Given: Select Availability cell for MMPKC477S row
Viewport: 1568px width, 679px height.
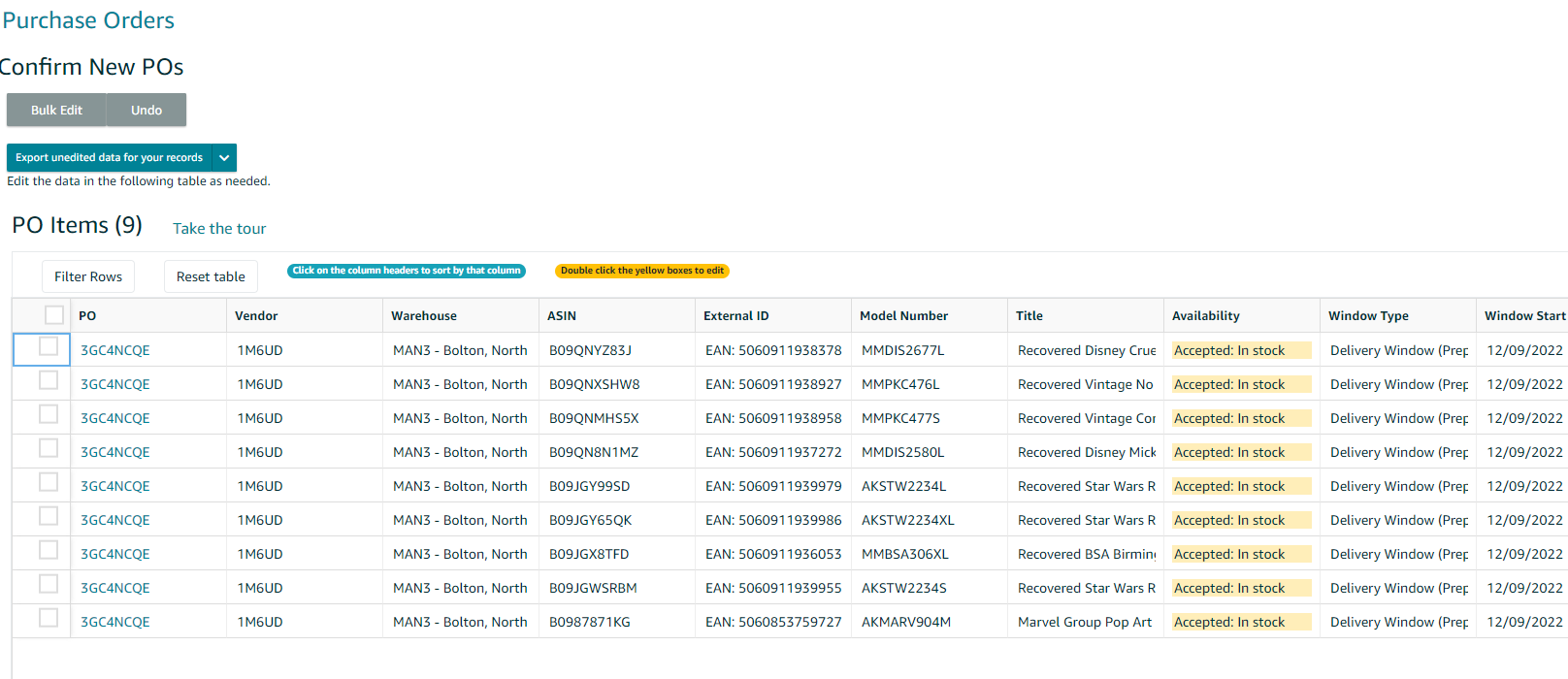Looking at the screenshot, I should (1242, 418).
